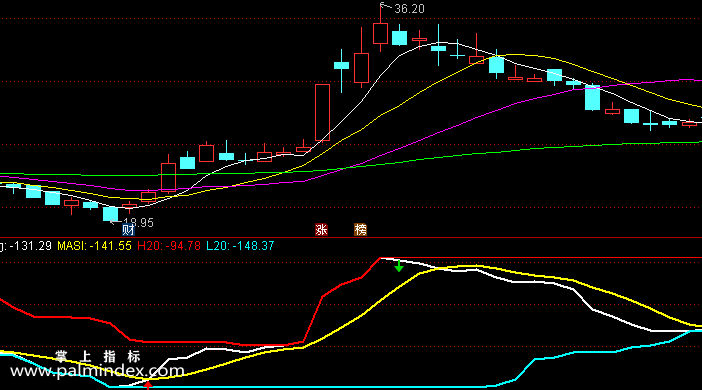Select the candlestick at the 36.20 peak
The height and width of the screenshot is (390, 702).
[x=381, y=28]
